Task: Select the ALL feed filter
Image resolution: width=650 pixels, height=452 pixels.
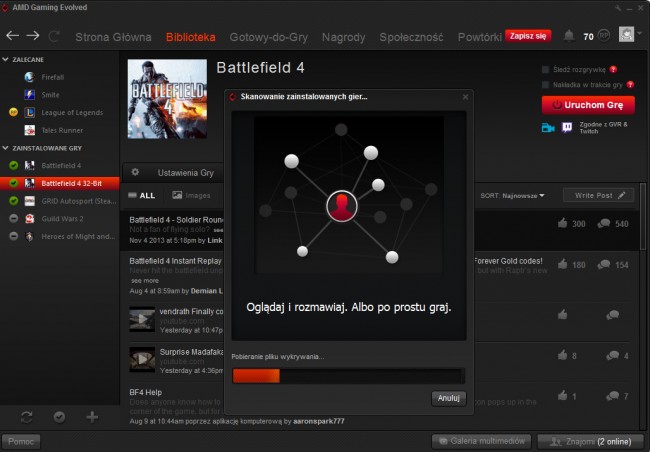Action: 142,195
